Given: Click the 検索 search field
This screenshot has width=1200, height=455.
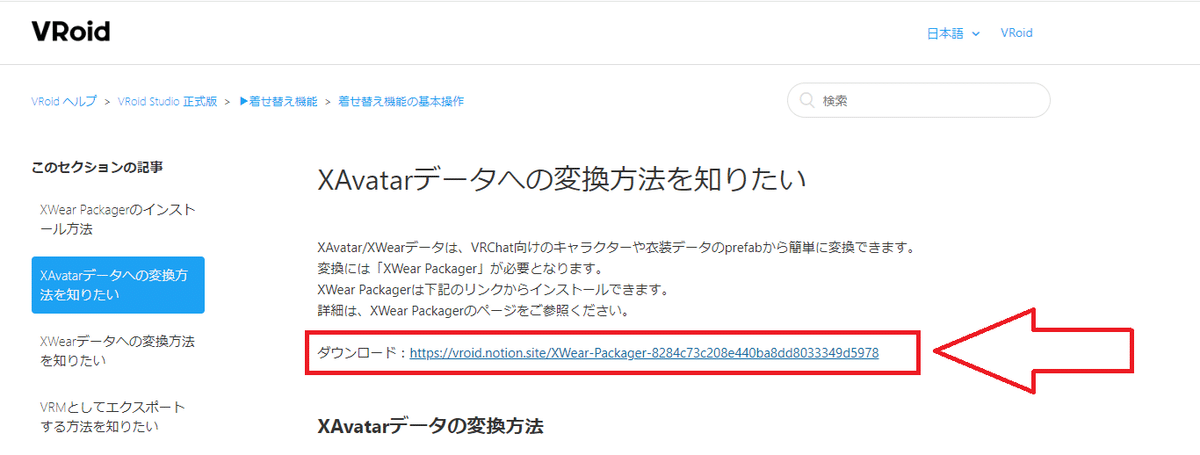Looking at the screenshot, I should tap(919, 100).
